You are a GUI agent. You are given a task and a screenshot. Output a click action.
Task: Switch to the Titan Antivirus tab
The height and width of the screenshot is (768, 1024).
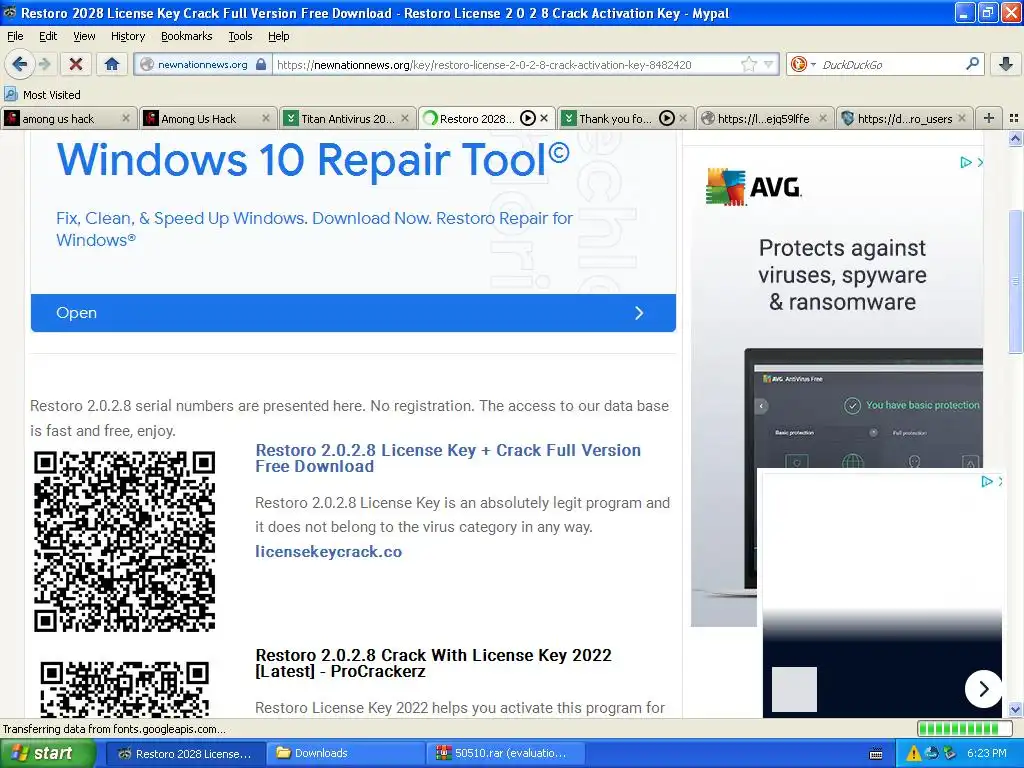click(348, 118)
